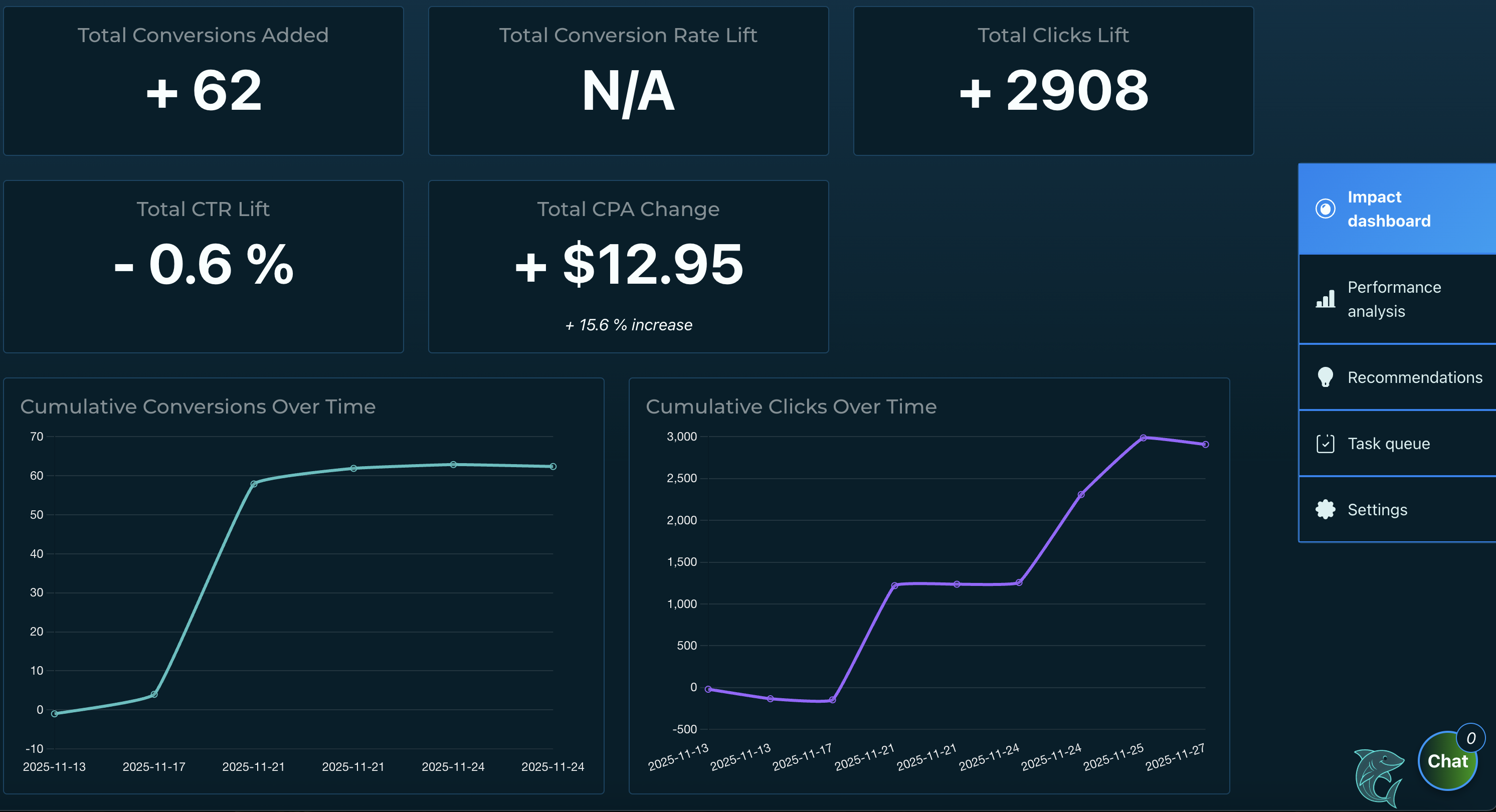This screenshot has height=812, width=1496.
Task: Click the Total Clicks Lift card
Action: (1053, 81)
